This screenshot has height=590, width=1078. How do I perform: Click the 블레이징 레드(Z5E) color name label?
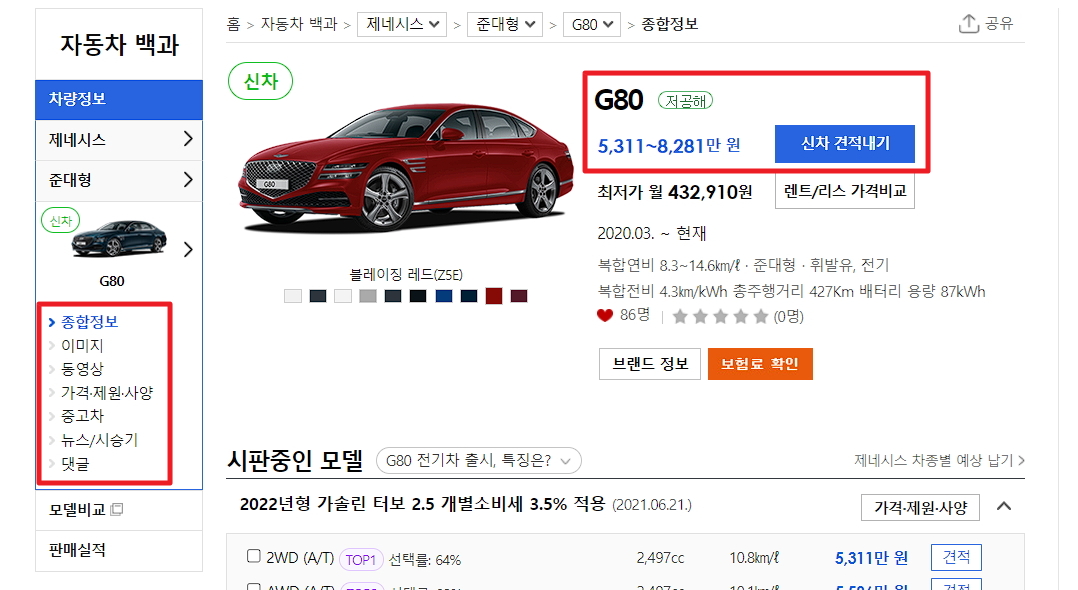click(406, 275)
